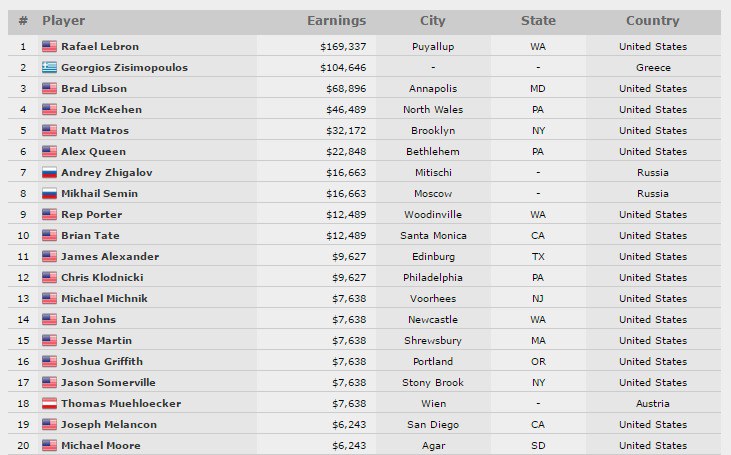This screenshot has width=731, height=455.
Task: Open Rep Porter's profile link
Action: (92, 214)
